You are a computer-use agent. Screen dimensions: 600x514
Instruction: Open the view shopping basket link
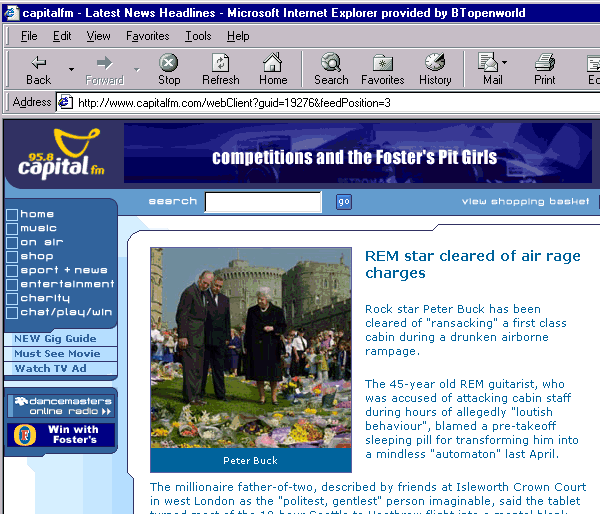pos(525,201)
